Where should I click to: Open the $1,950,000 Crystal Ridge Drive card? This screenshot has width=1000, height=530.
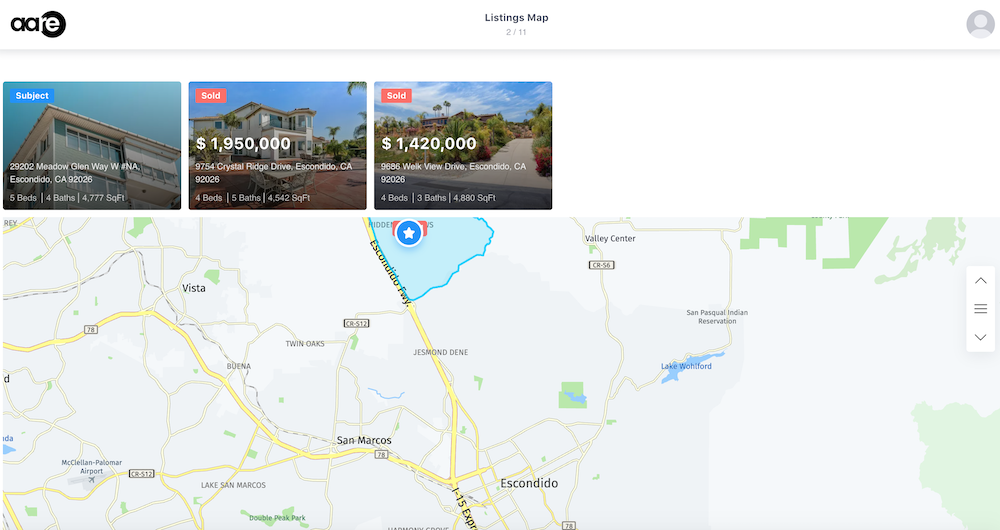coord(277,145)
